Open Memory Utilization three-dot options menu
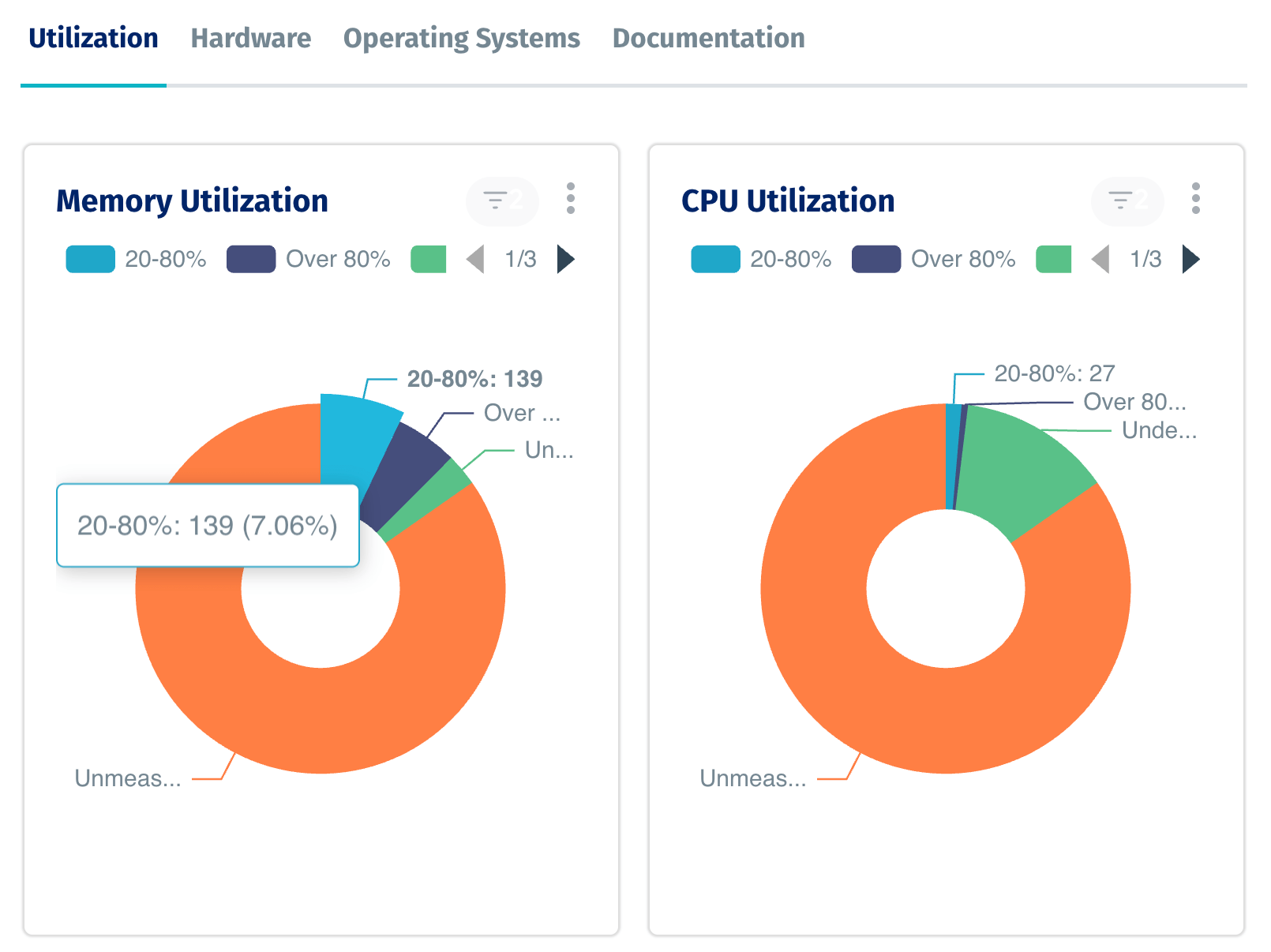 pyautogui.click(x=570, y=199)
